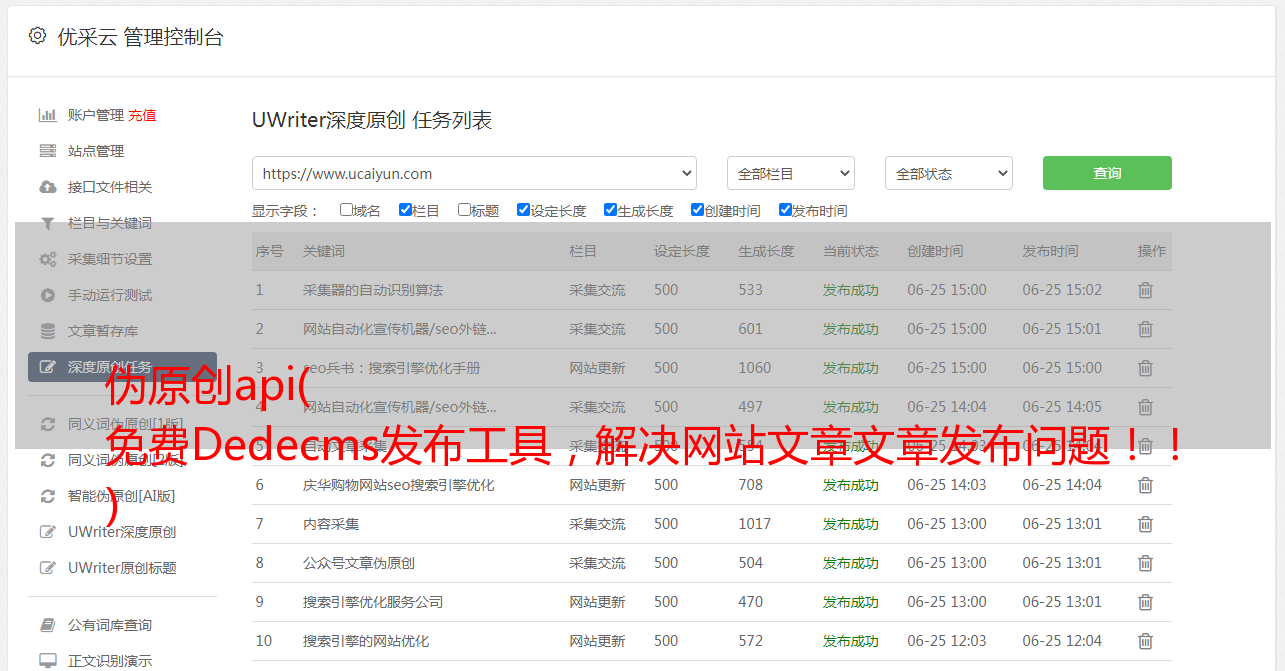Viewport: 1285px width, 671px height.
Task: Click the 关键词 column header
Action: click(x=324, y=251)
